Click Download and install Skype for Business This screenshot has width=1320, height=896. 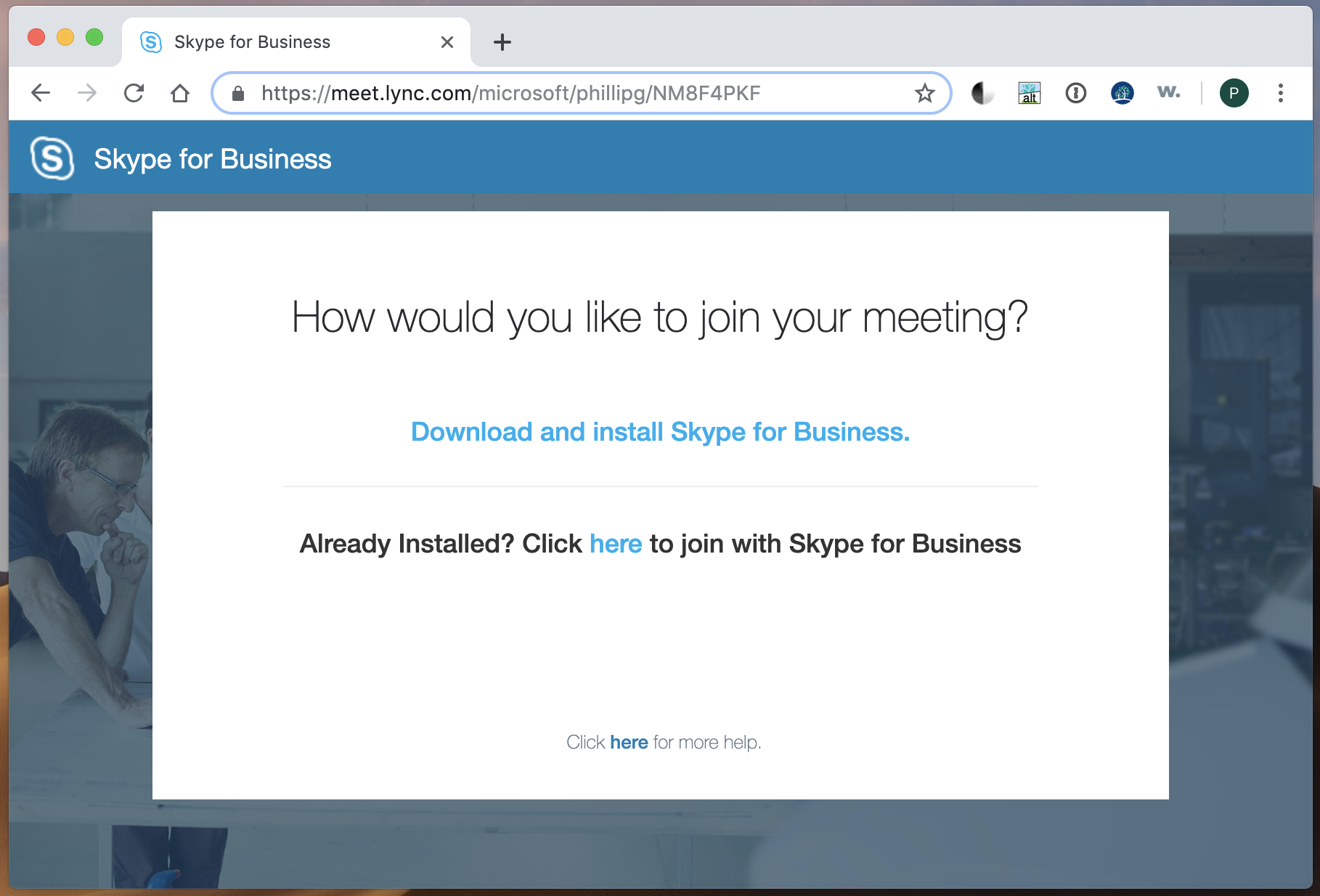(x=660, y=432)
